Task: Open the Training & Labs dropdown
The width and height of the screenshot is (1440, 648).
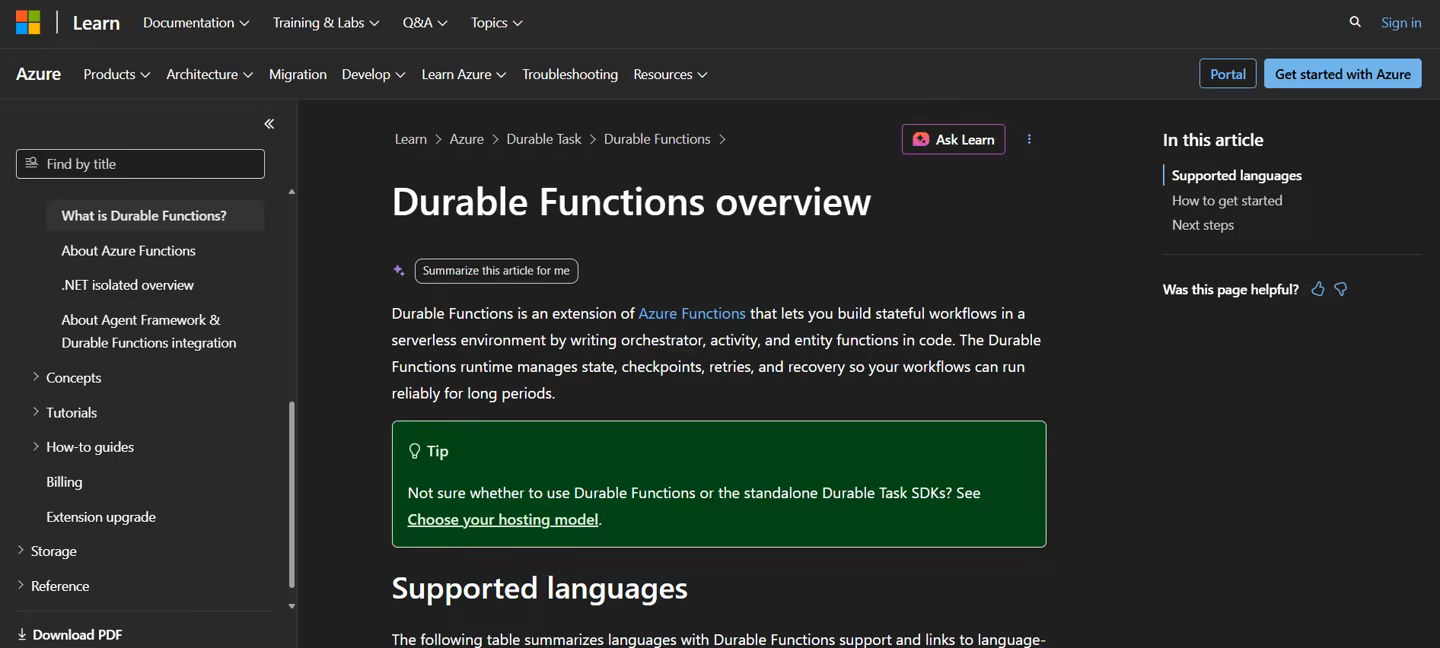Action: tap(326, 22)
